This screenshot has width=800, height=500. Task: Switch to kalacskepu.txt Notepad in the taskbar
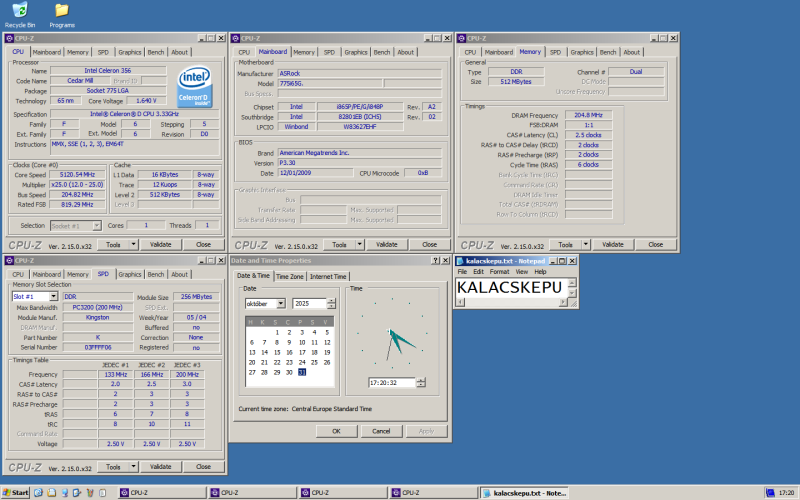pos(525,493)
